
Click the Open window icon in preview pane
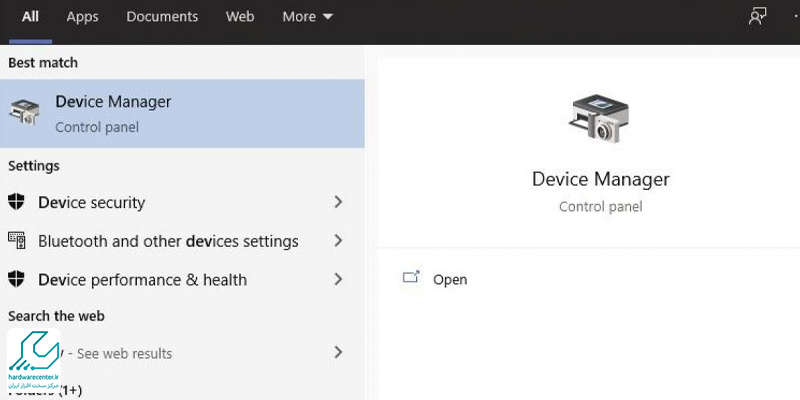pyautogui.click(x=412, y=279)
